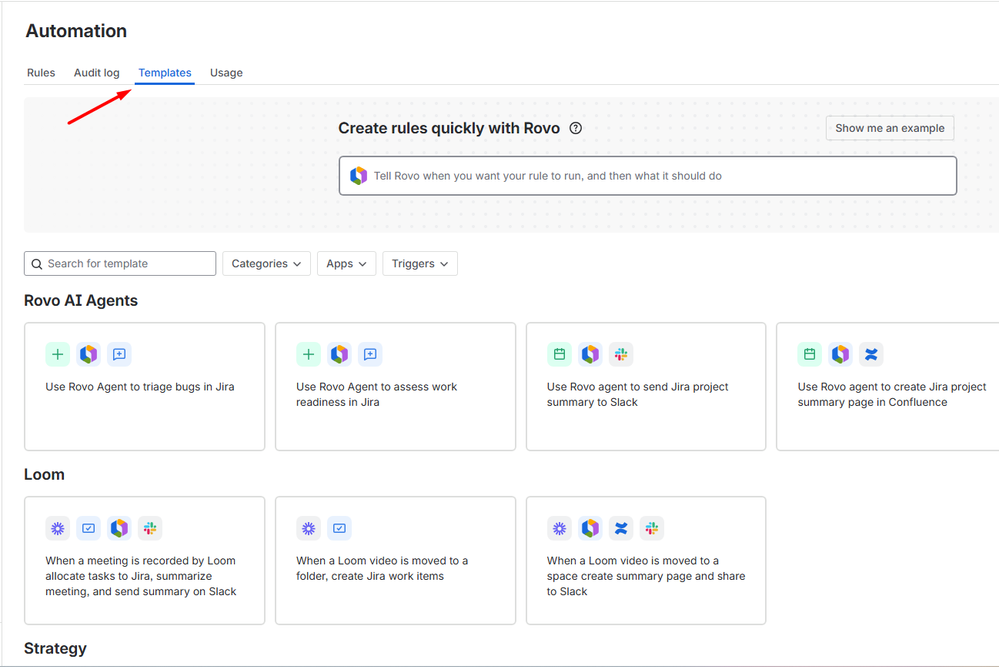The height and width of the screenshot is (667, 999).
Task: Click Rovo icon on Confluence summary page card
Action: click(841, 354)
